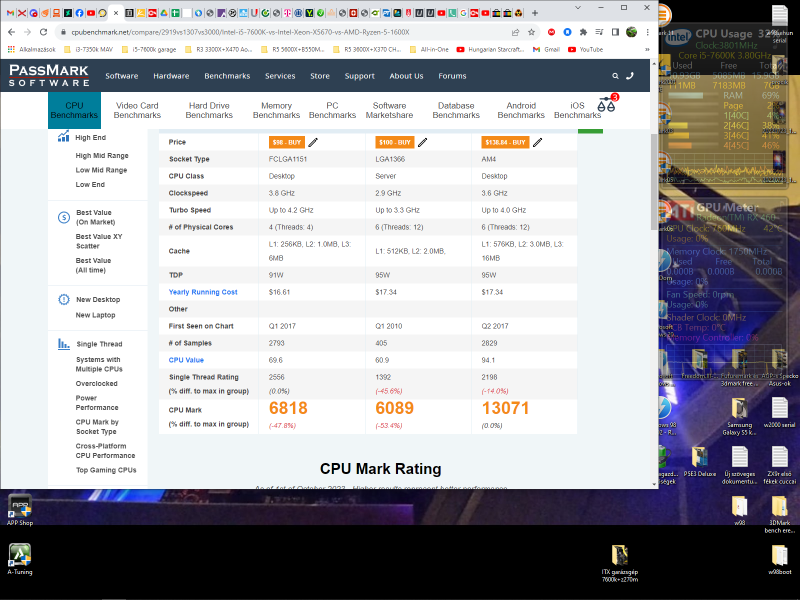Open Overclocked sidebar link
800x600 pixels.
pyautogui.click(x=96, y=384)
